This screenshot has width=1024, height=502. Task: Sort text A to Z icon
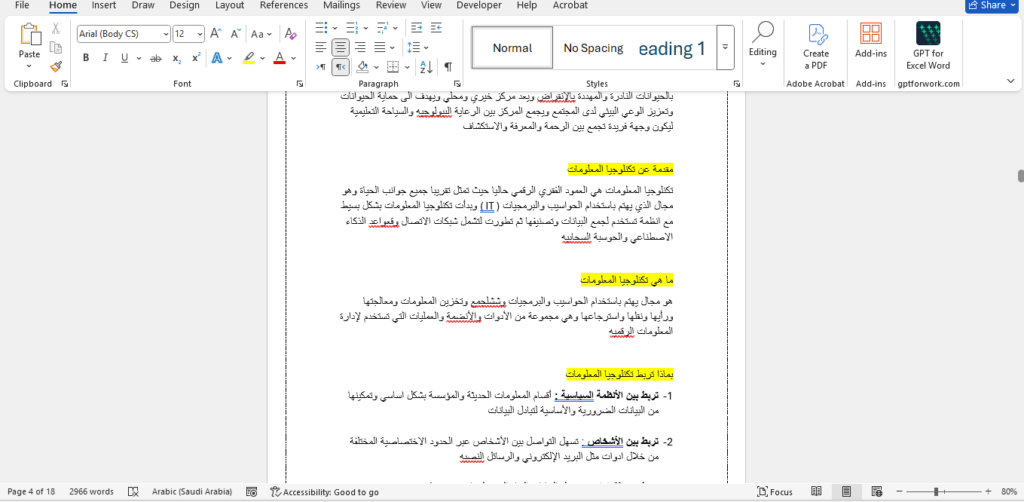point(426,67)
